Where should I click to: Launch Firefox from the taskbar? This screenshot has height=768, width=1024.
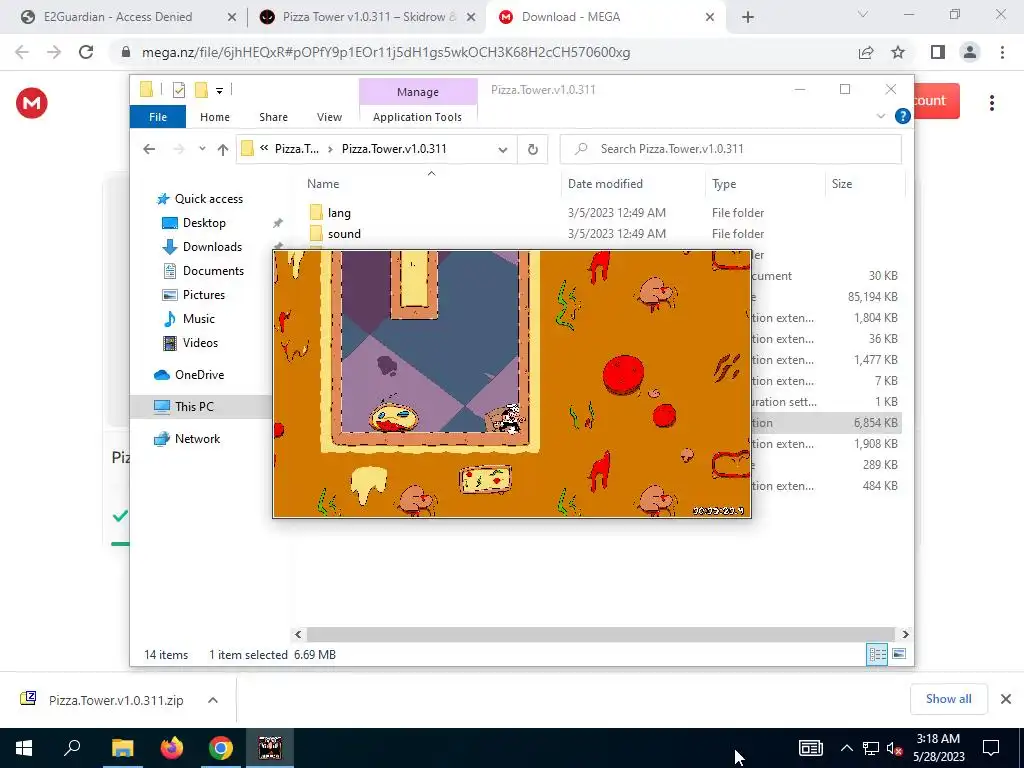(x=172, y=748)
